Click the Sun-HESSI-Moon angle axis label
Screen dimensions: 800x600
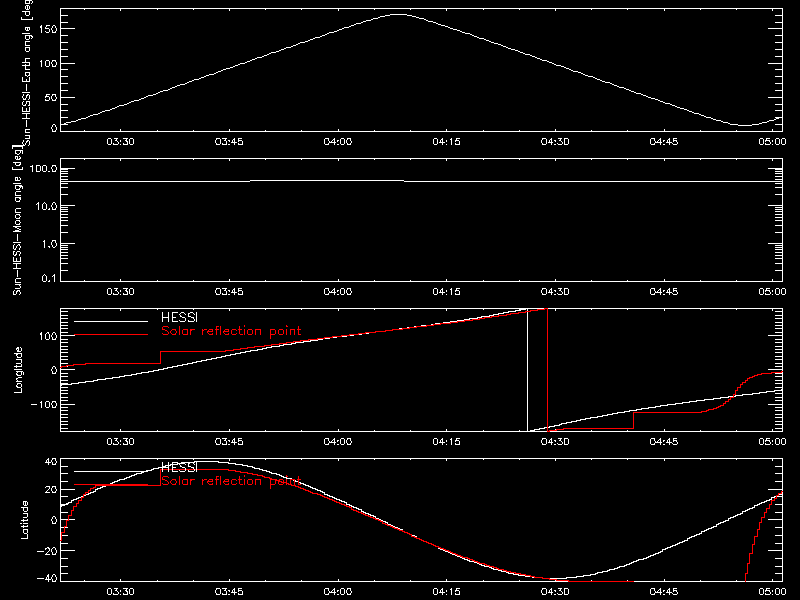[x=17, y=220]
